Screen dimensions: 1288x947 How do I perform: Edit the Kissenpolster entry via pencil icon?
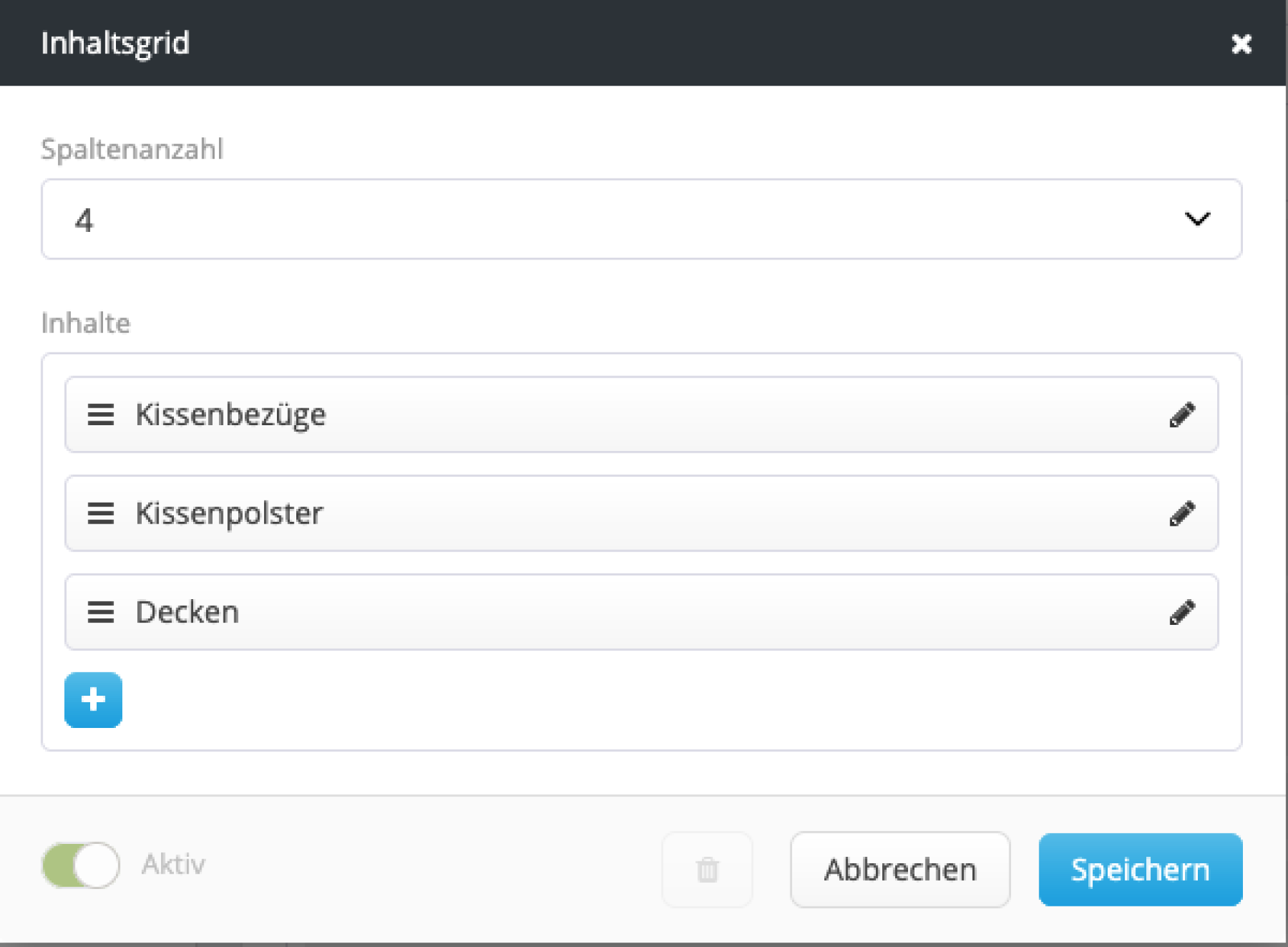point(1182,513)
